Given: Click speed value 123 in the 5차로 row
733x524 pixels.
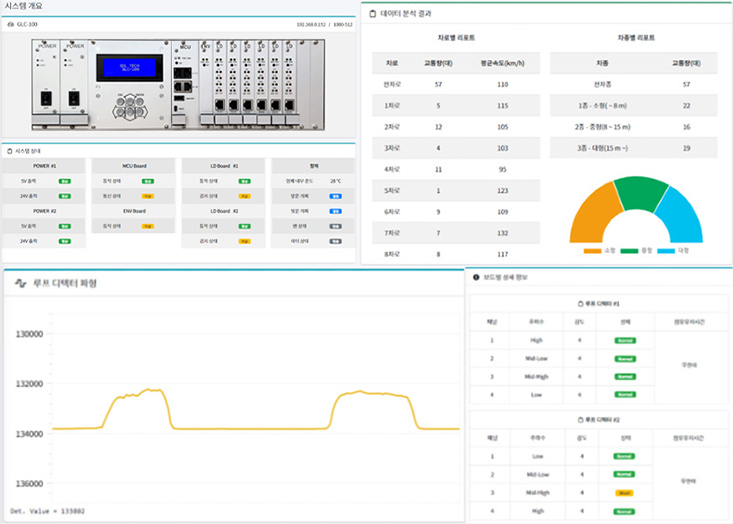Looking at the screenshot, I should click(x=503, y=191).
